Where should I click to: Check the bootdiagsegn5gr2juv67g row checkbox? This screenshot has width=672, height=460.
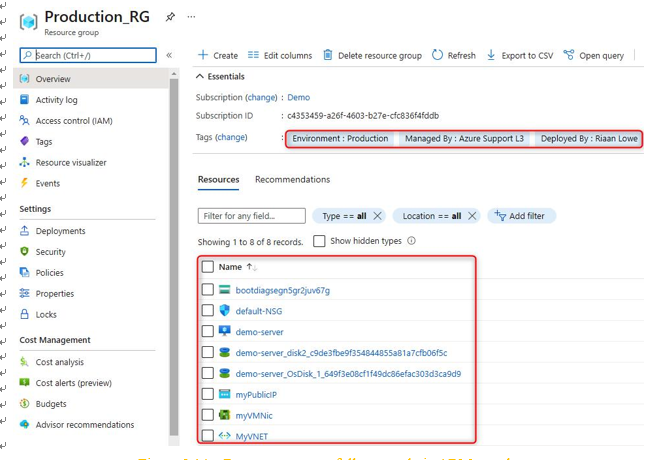[x=208, y=289]
